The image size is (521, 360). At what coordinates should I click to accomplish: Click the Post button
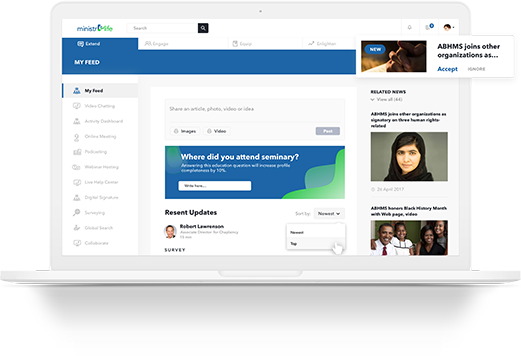(x=328, y=131)
